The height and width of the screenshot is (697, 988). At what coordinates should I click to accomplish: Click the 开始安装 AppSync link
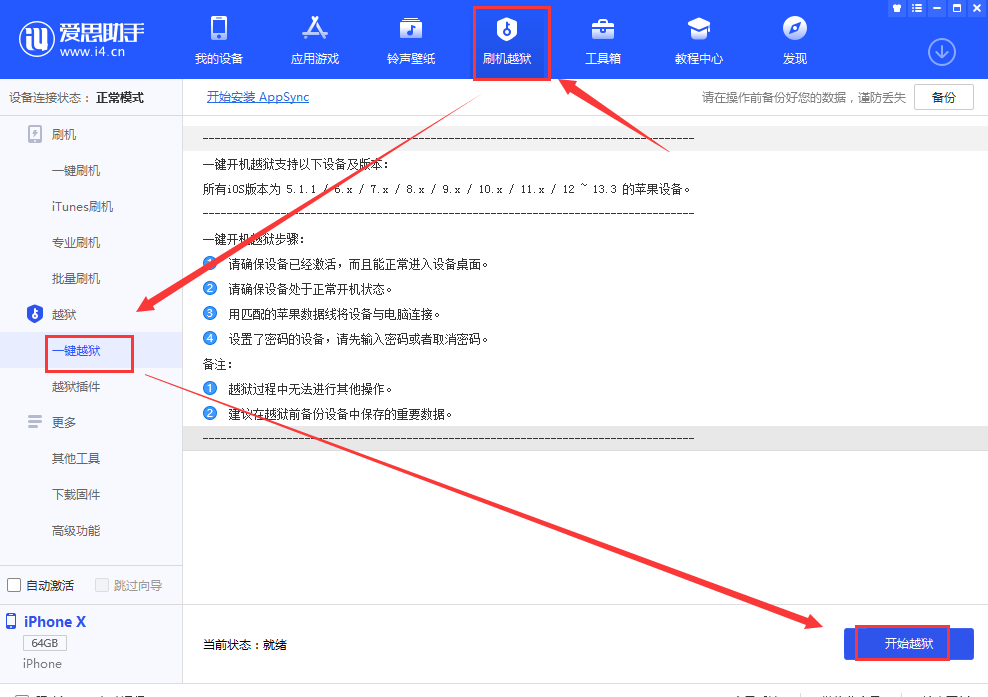coord(258,97)
